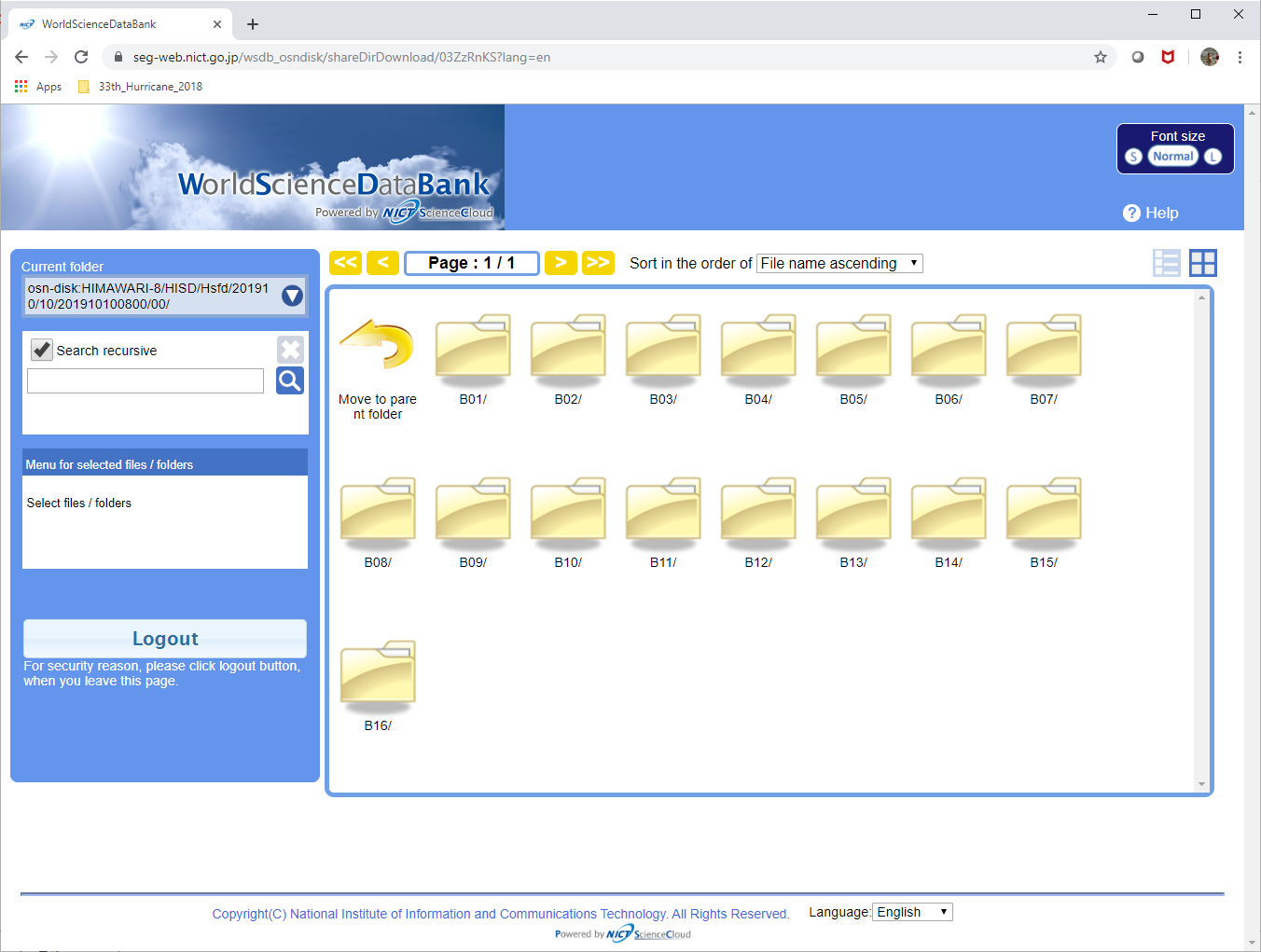Expand the Current folder path dropdown
Screen dimensions: 1261x952
click(x=292, y=296)
